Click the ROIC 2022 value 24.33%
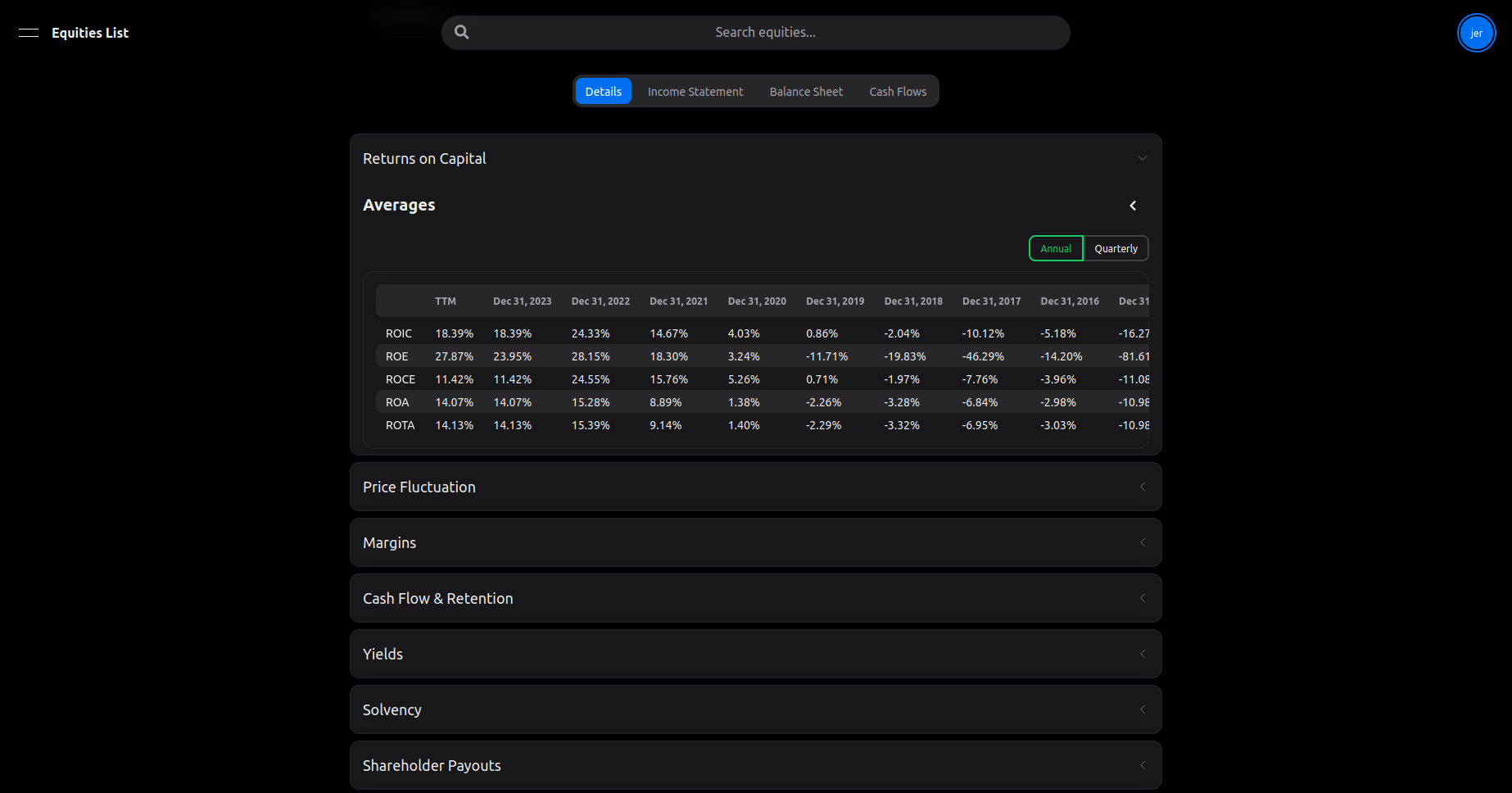The width and height of the screenshot is (1512, 793). pyautogui.click(x=591, y=333)
